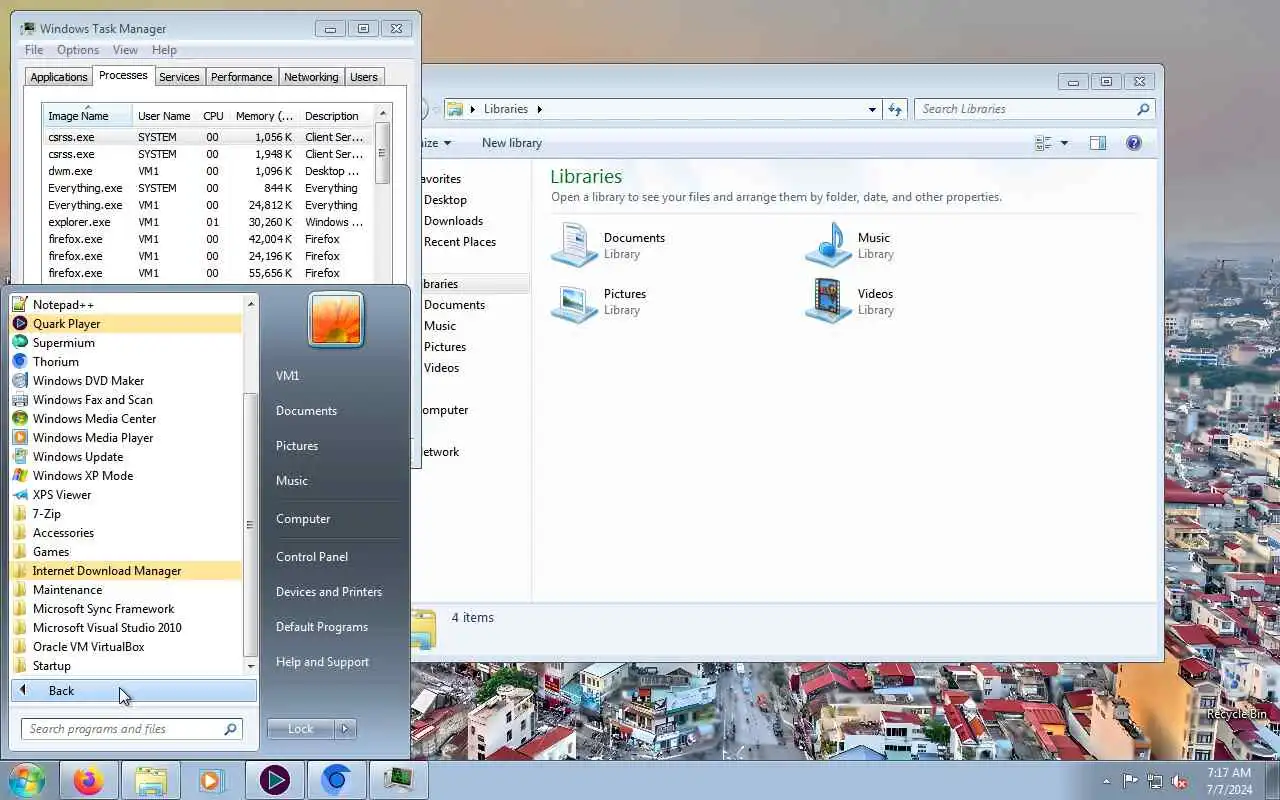
Task: Click the Windows Start orb
Action: pos(27,780)
